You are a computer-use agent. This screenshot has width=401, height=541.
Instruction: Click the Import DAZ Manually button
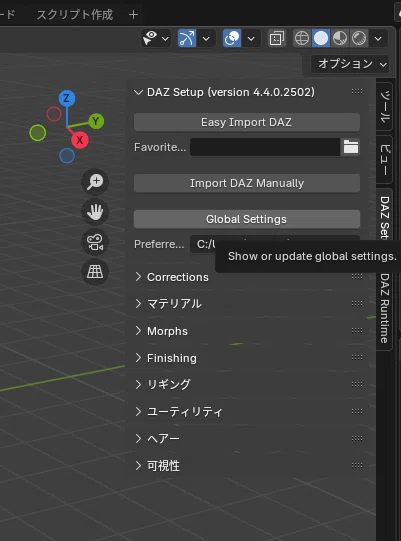[247, 183]
